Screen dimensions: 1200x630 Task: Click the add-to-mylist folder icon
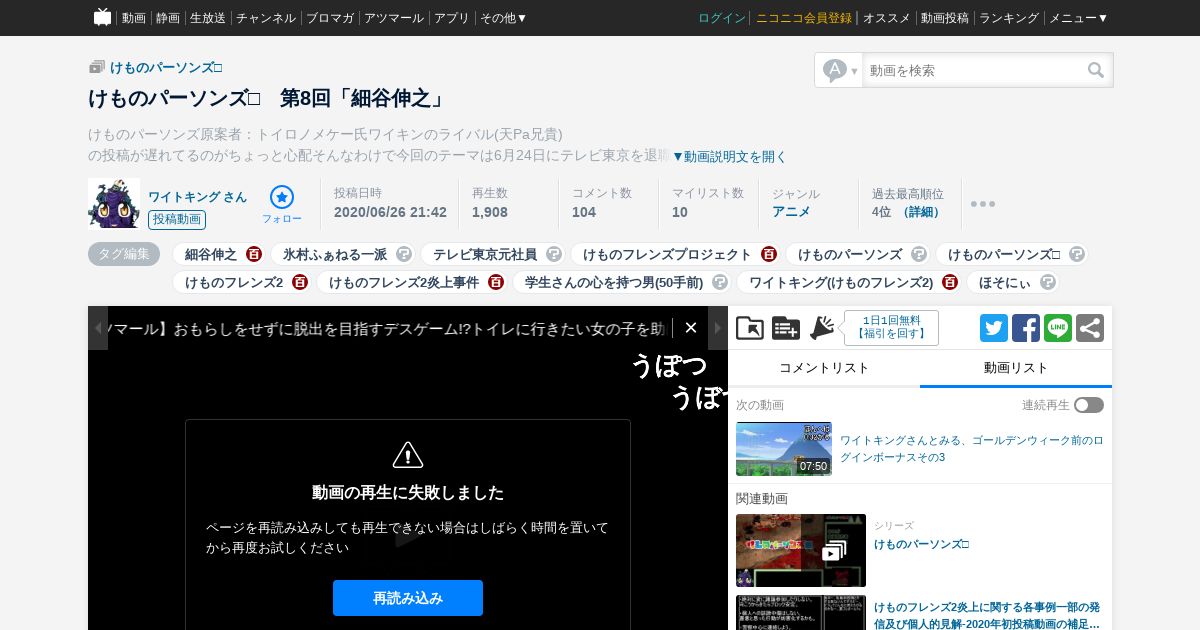click(750, 328)
